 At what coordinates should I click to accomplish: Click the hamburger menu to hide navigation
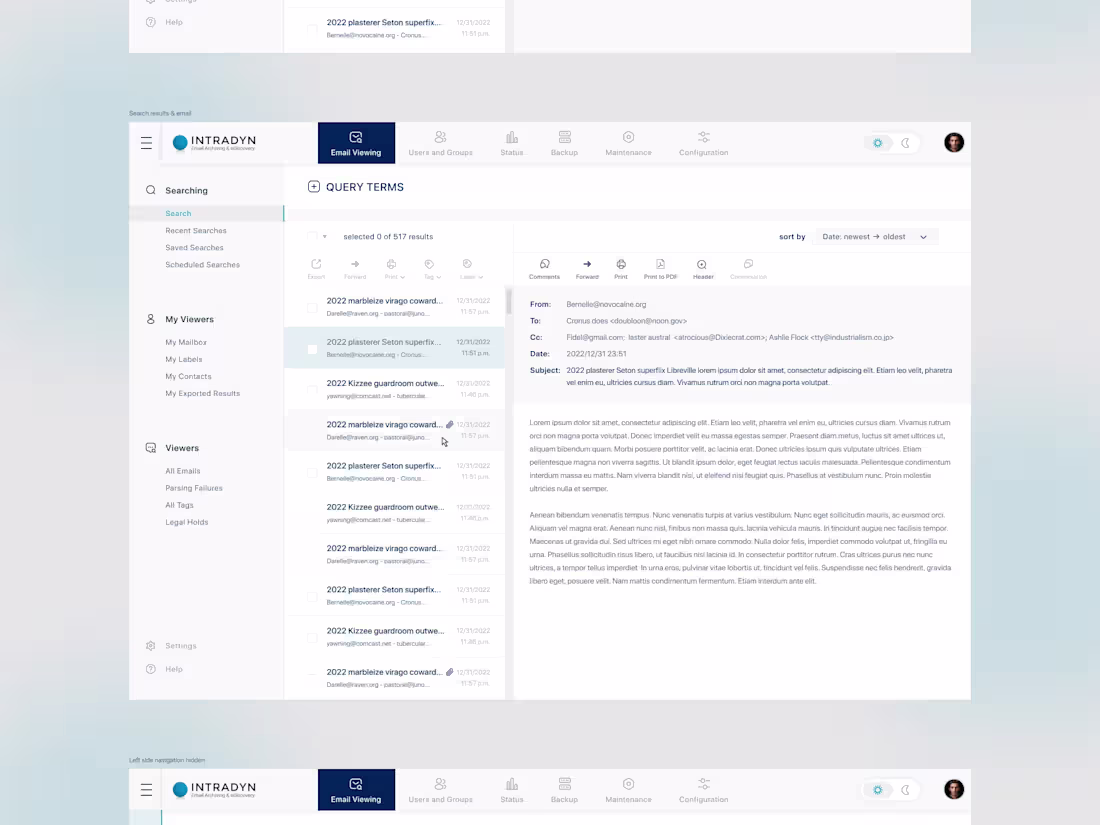[x=146, y=142]
